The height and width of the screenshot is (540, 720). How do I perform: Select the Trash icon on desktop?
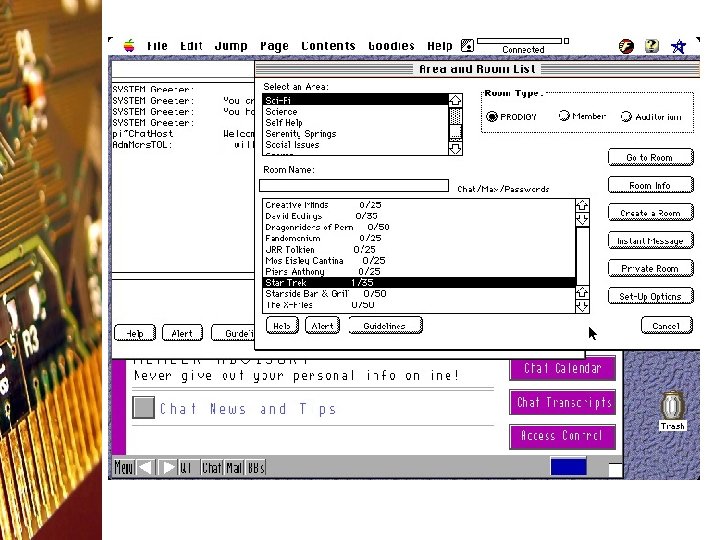tap(673, 410)
